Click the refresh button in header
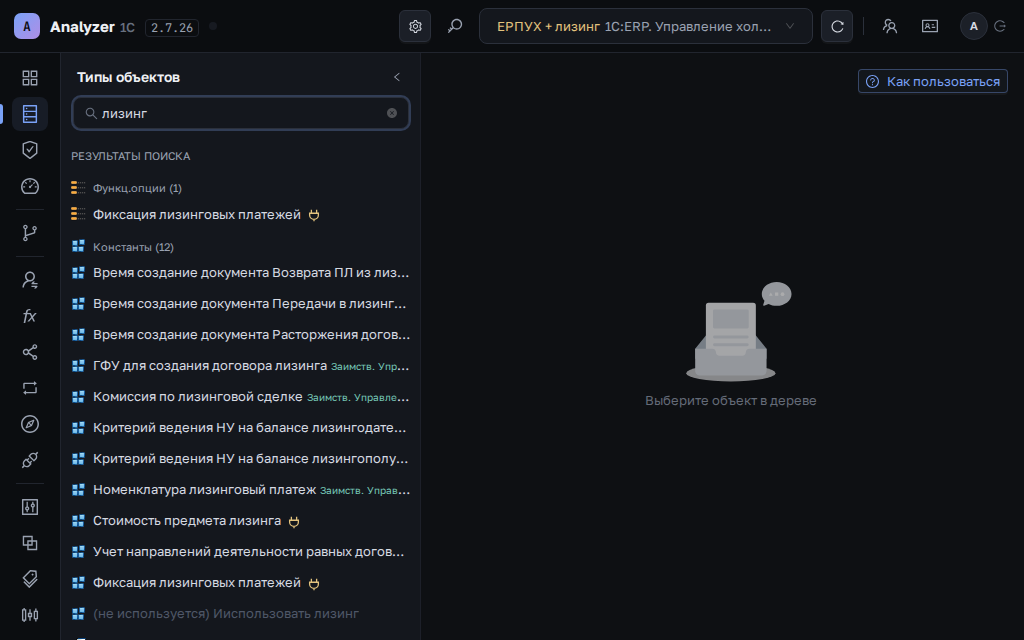This screenshot has height=640, width=1024. point(837,27)
